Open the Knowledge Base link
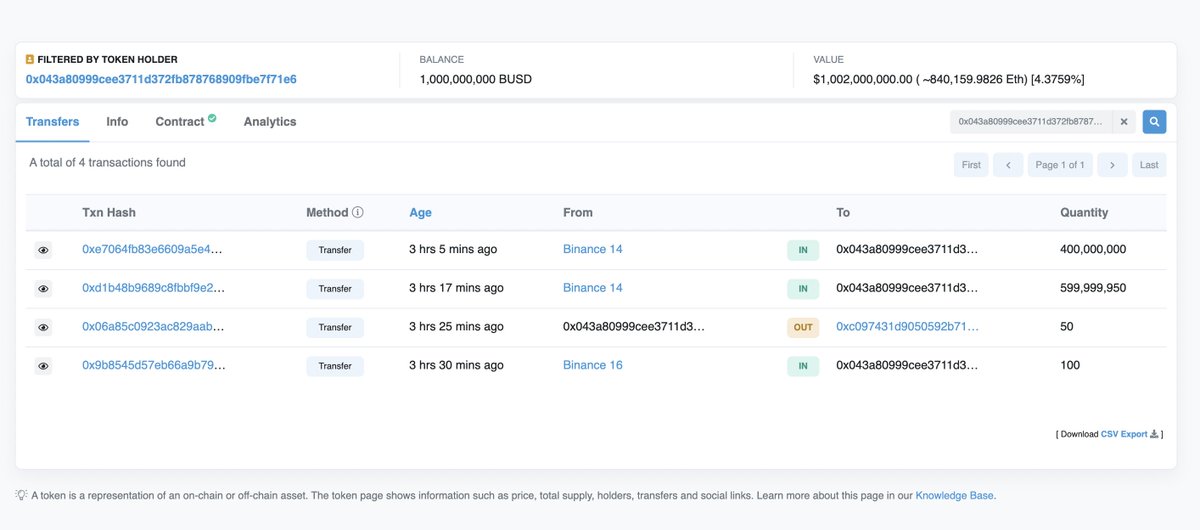1200x530 pixels. pos(955,495)
